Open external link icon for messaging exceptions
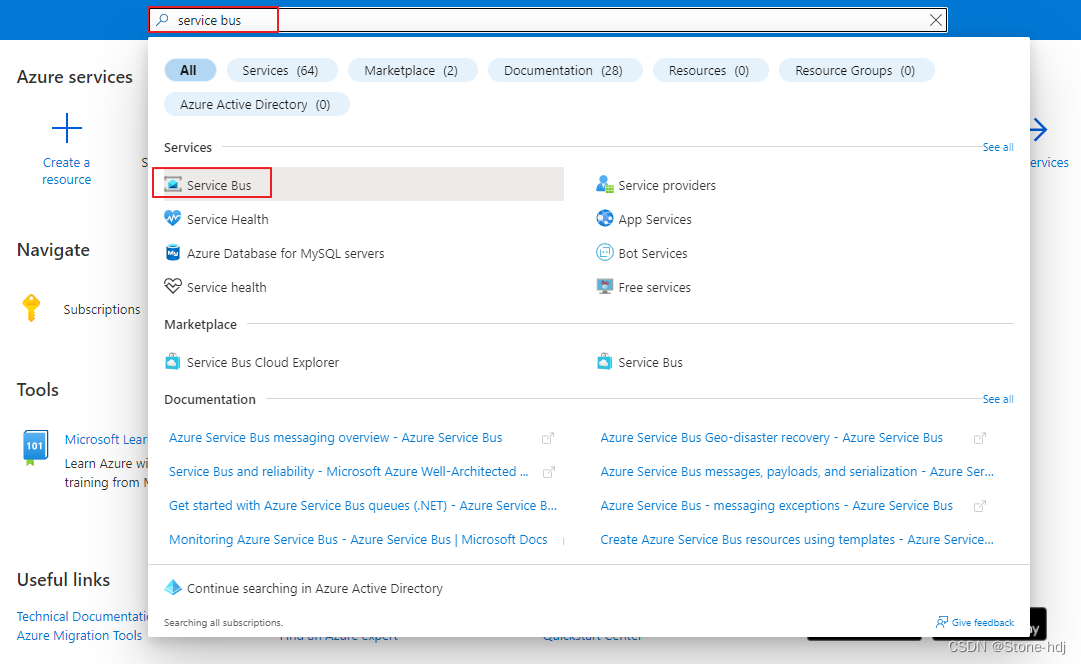Image resolution: width=1081 pixels, height=664 pixels. click(x=980, y=506)
